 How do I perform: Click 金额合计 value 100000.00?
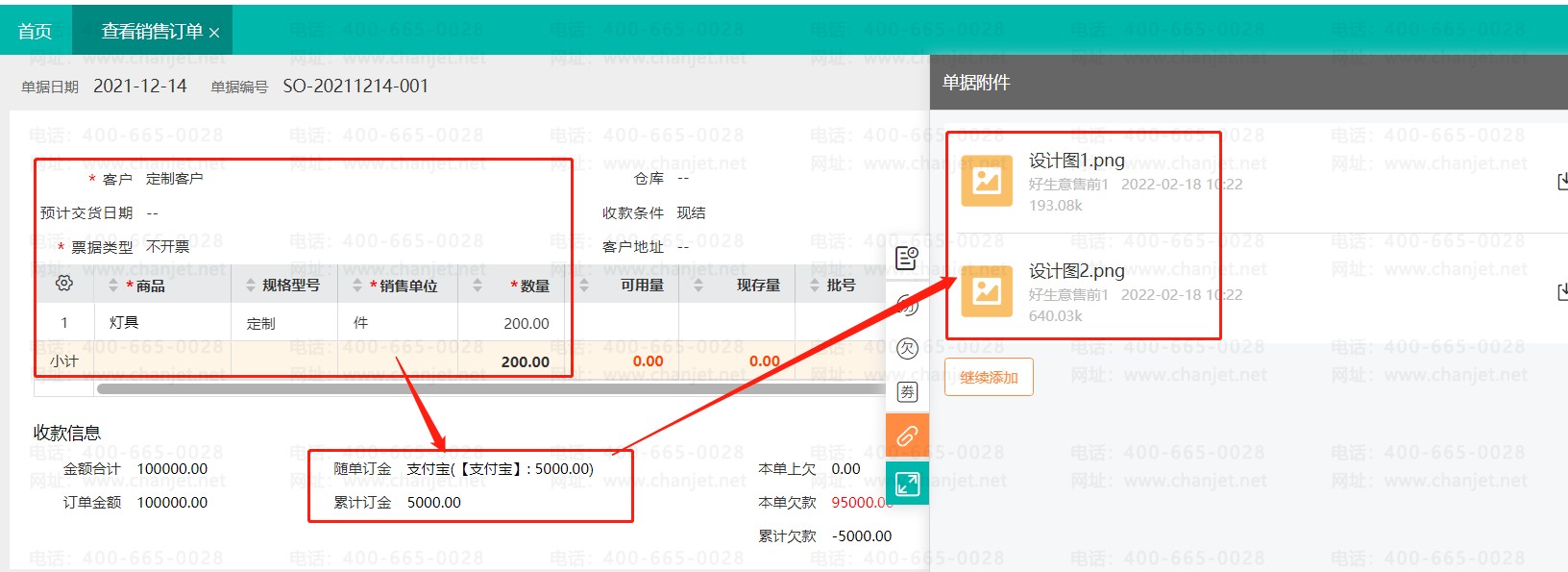(172, 469)
